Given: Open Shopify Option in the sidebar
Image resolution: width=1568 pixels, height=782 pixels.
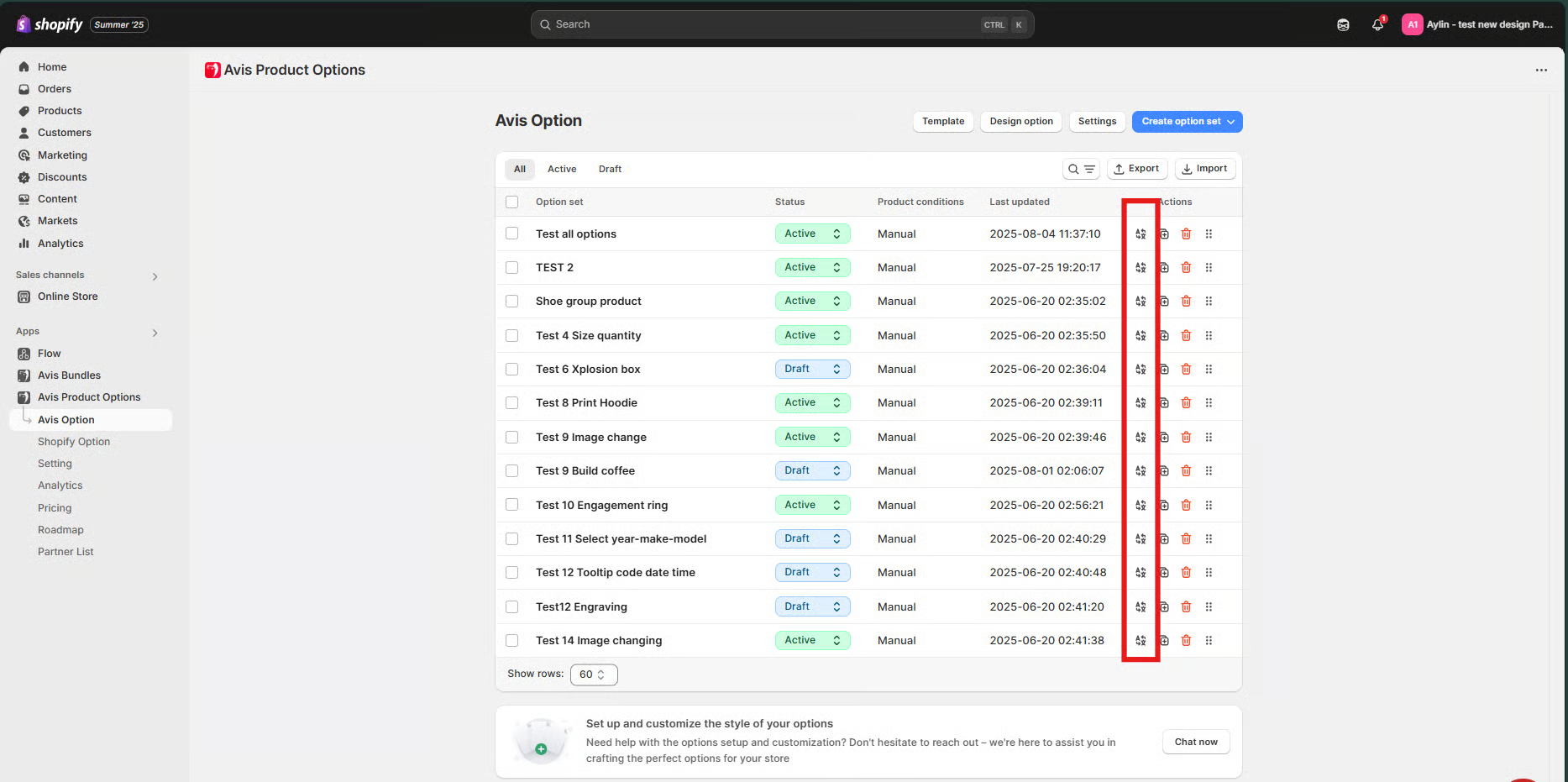Looking at the screenshot, I should pos(74,442).
